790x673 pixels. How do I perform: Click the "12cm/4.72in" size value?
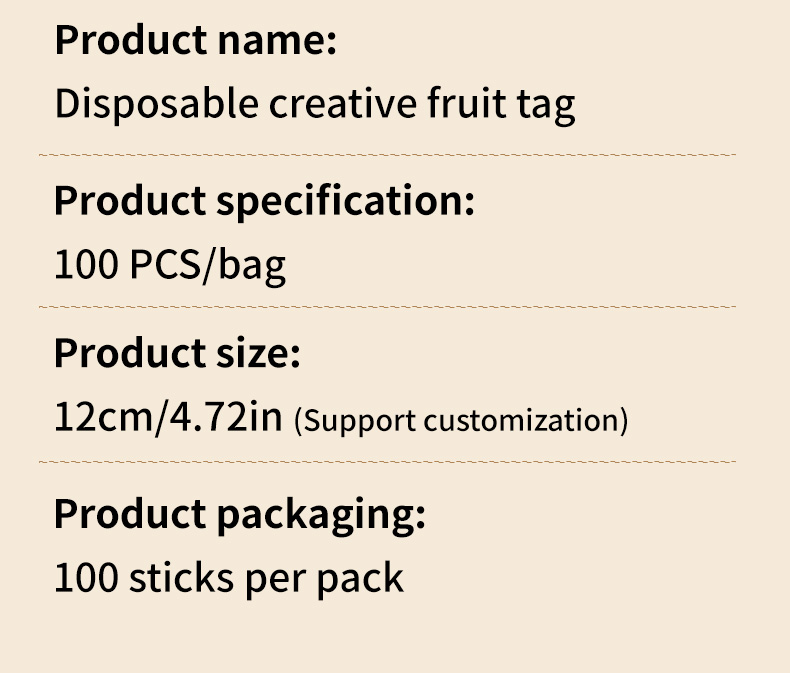pos(169,417)
